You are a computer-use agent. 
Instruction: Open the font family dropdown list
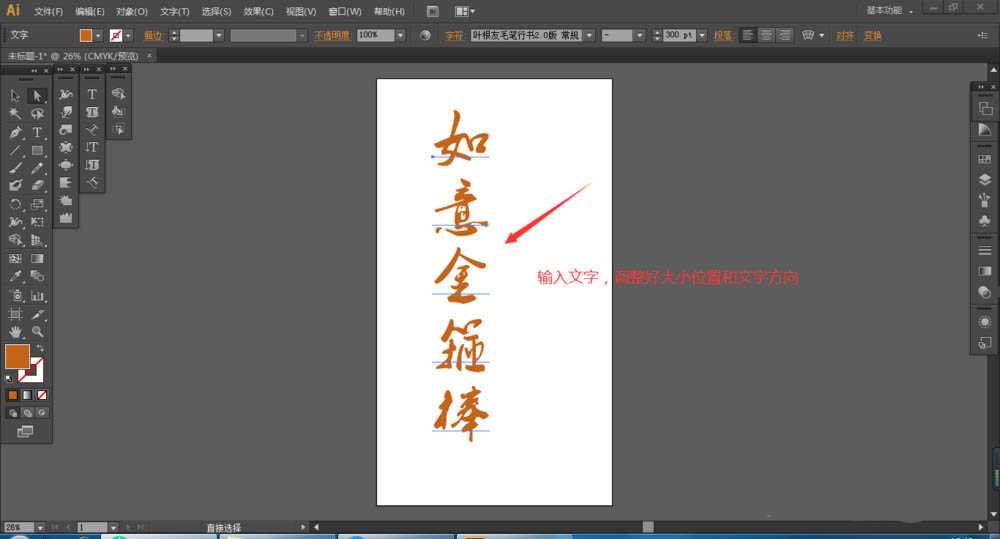tap(589, 35)
